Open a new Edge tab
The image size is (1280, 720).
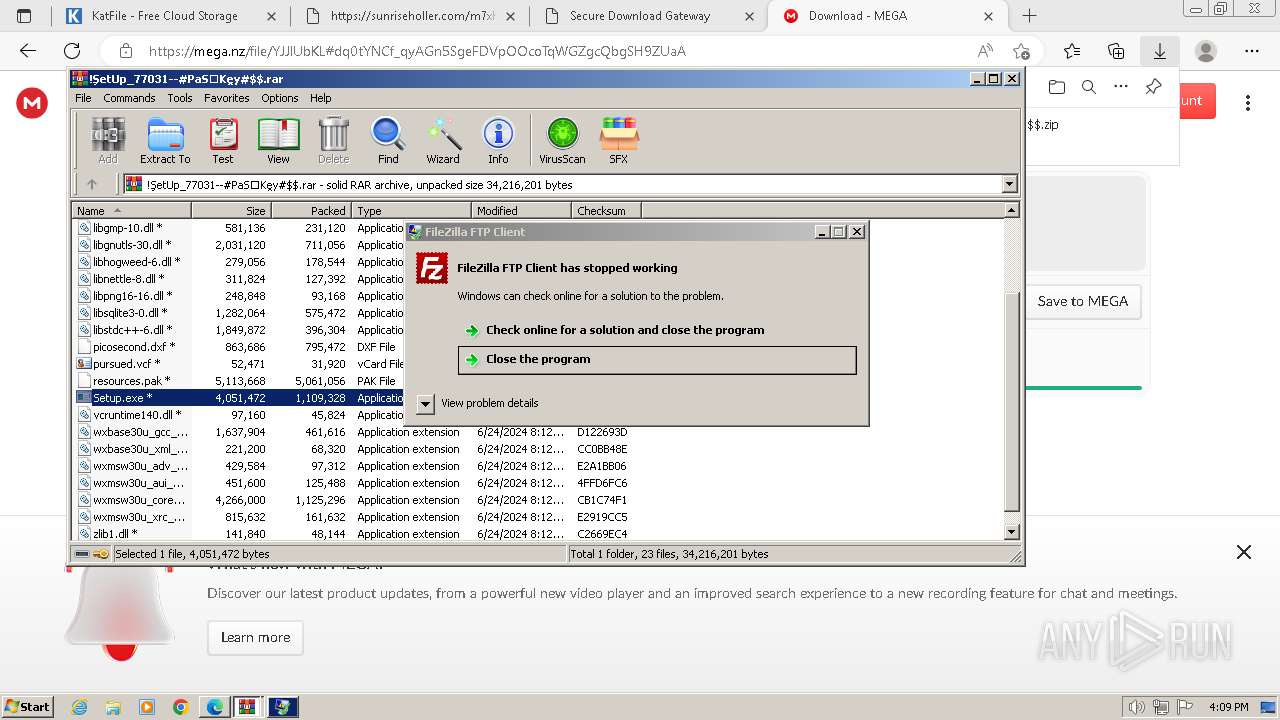[x=1029, y=15]
